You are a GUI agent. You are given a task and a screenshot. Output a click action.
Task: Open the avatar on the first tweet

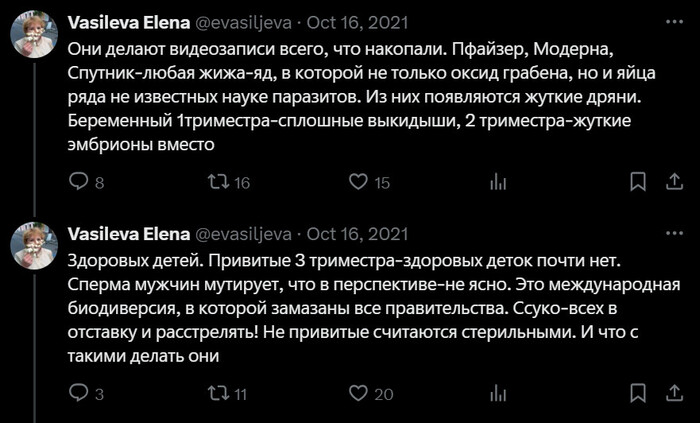[x=33, y=37]
